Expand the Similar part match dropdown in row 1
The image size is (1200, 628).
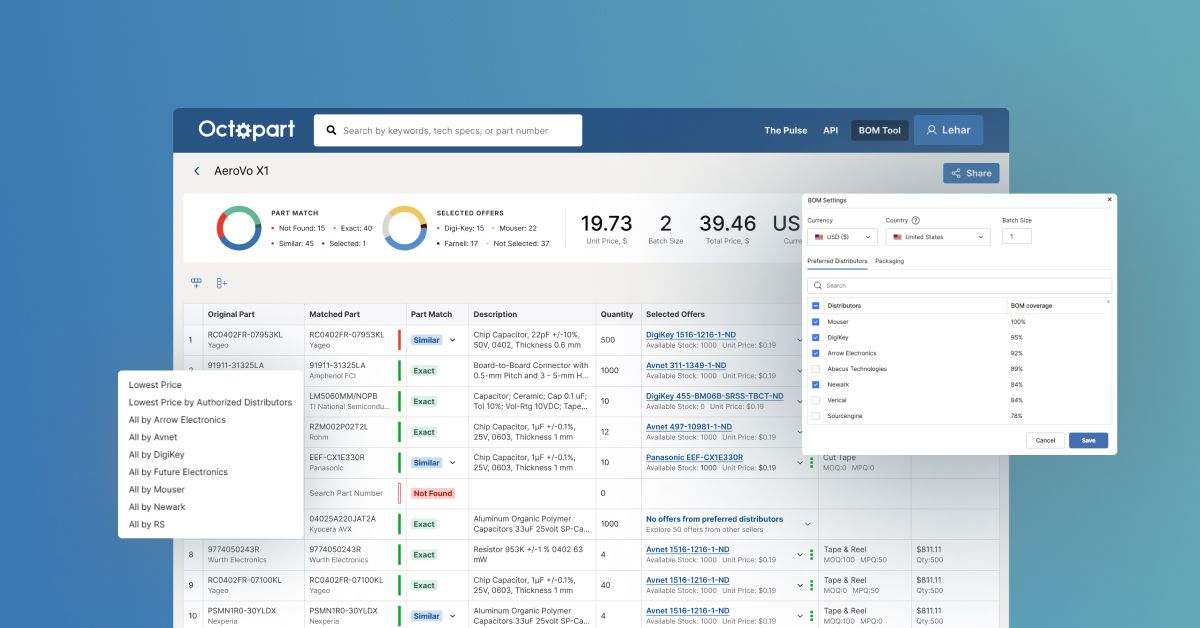[x=452, y=340]
